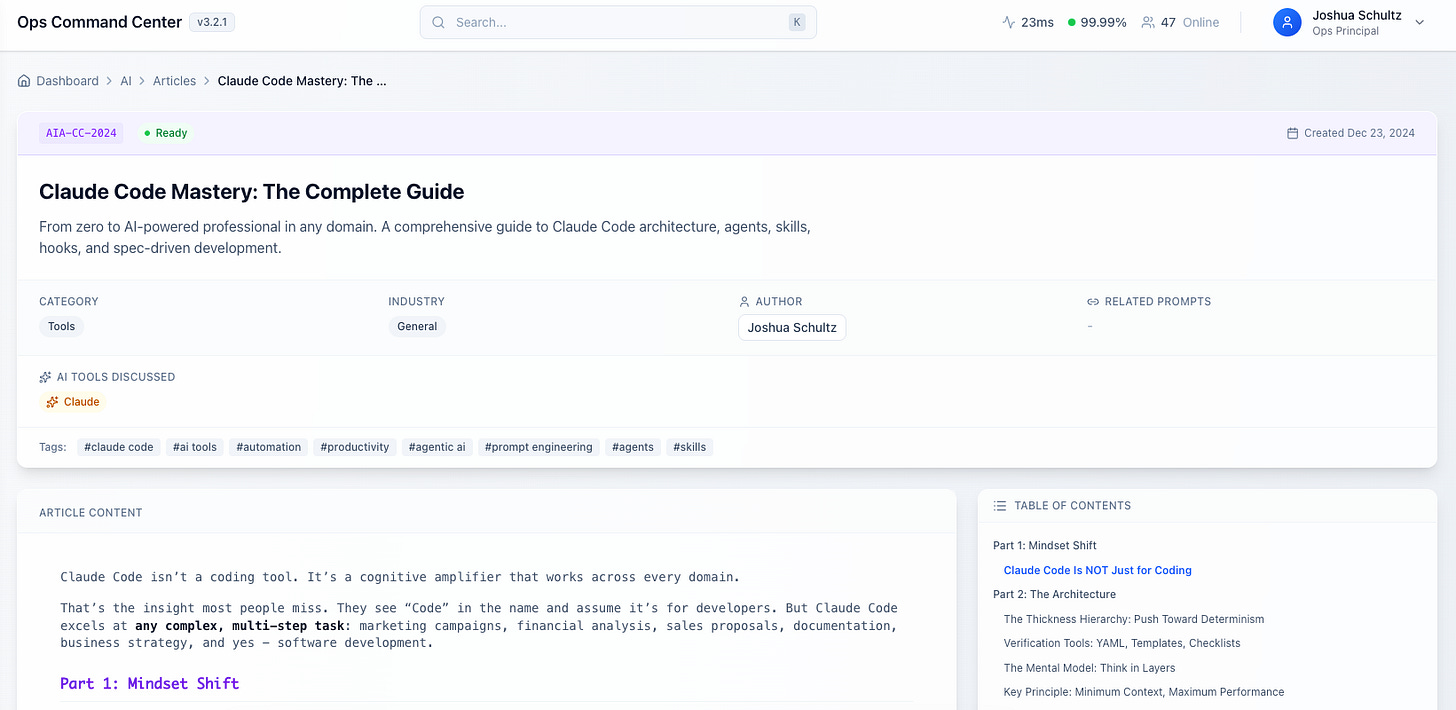The image size is (1456, 710).
Task: Click the 23ms latency value
Action: [1037, 22]
